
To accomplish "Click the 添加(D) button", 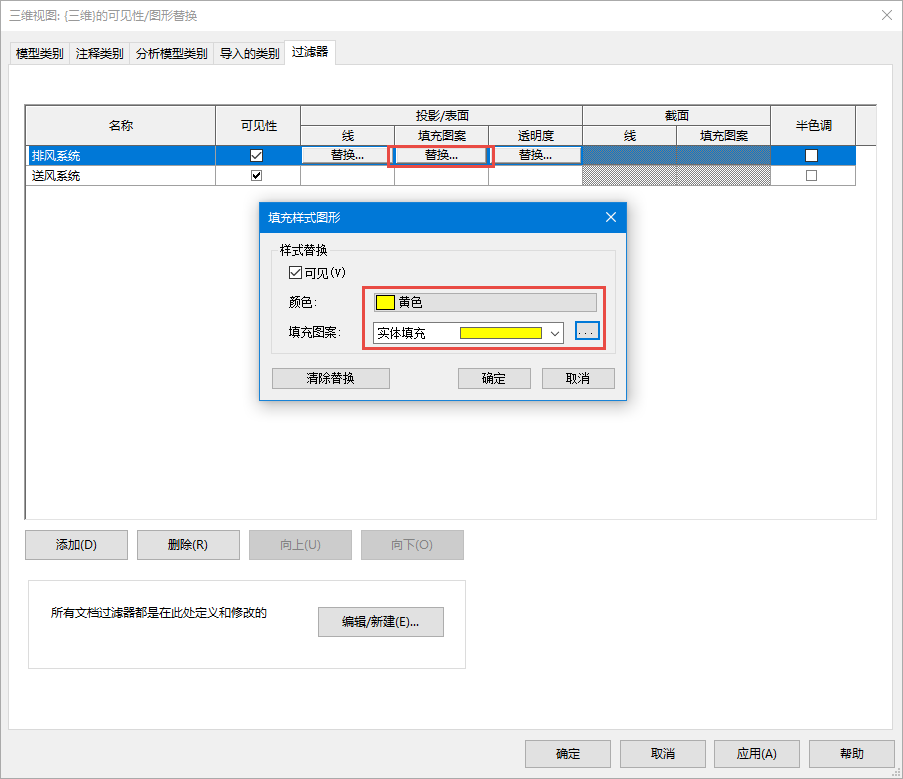I will tap(76, 545).
